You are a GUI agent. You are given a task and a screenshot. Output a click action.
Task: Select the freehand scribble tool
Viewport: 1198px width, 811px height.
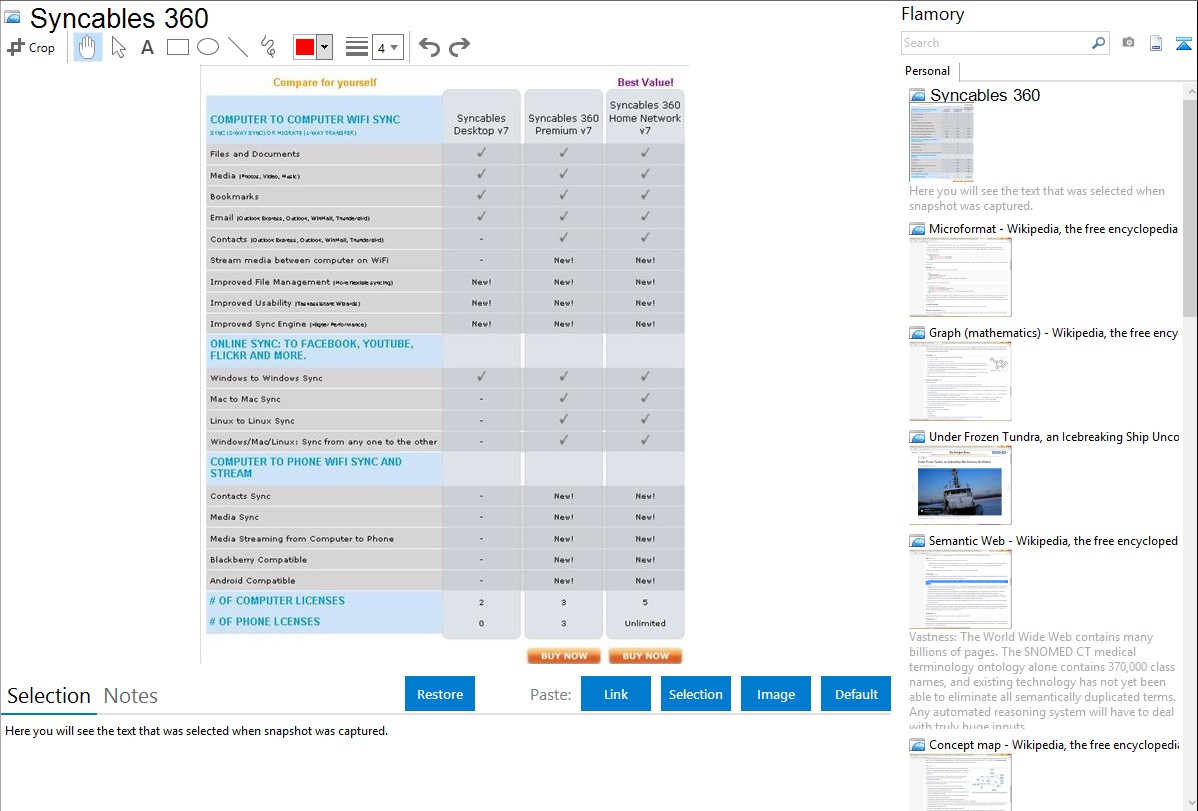(x=268, y=47)
